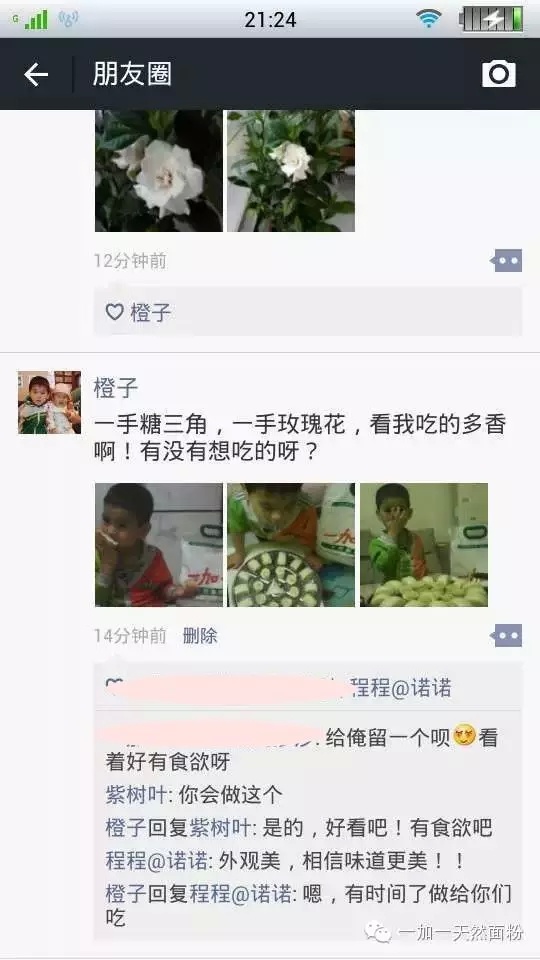The width and height of the screenshot is (540, 960).
Task: Tap the cellular signal bars icon
Action: click(36, 20)
